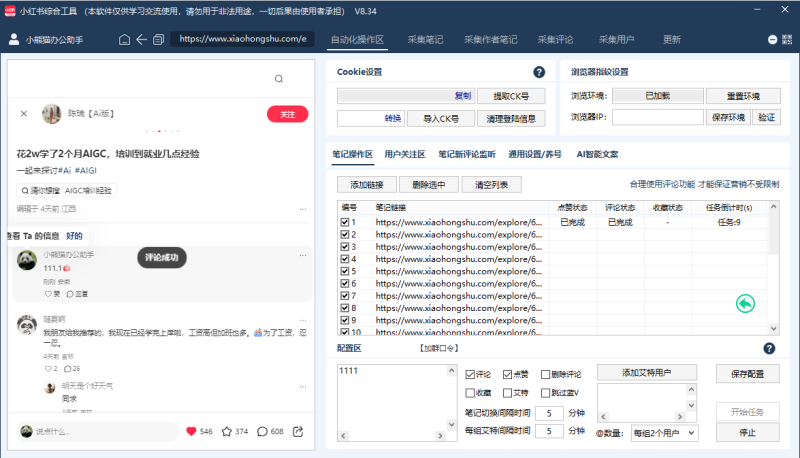Click the 加群口令 link

(439, 348)
